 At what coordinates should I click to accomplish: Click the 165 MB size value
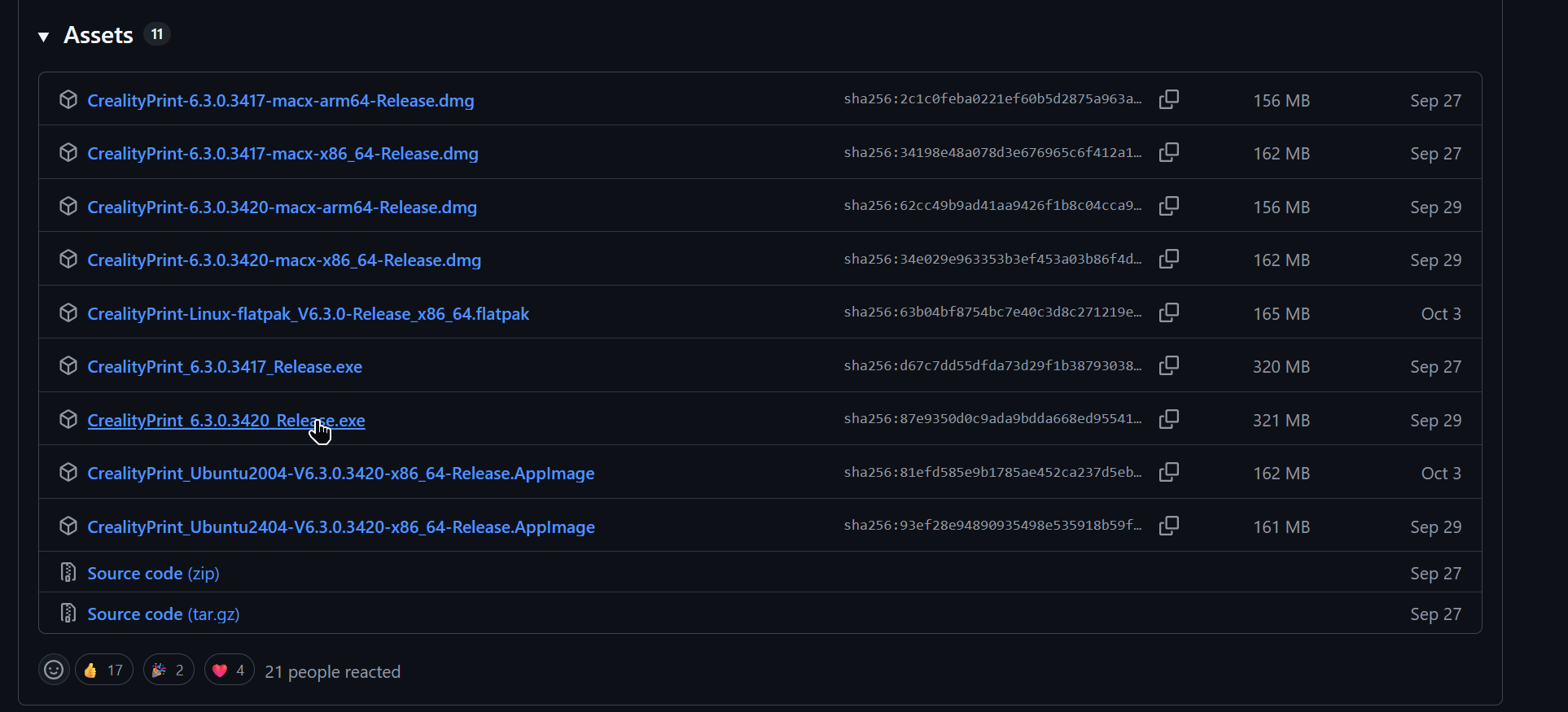pos(1281,314)
